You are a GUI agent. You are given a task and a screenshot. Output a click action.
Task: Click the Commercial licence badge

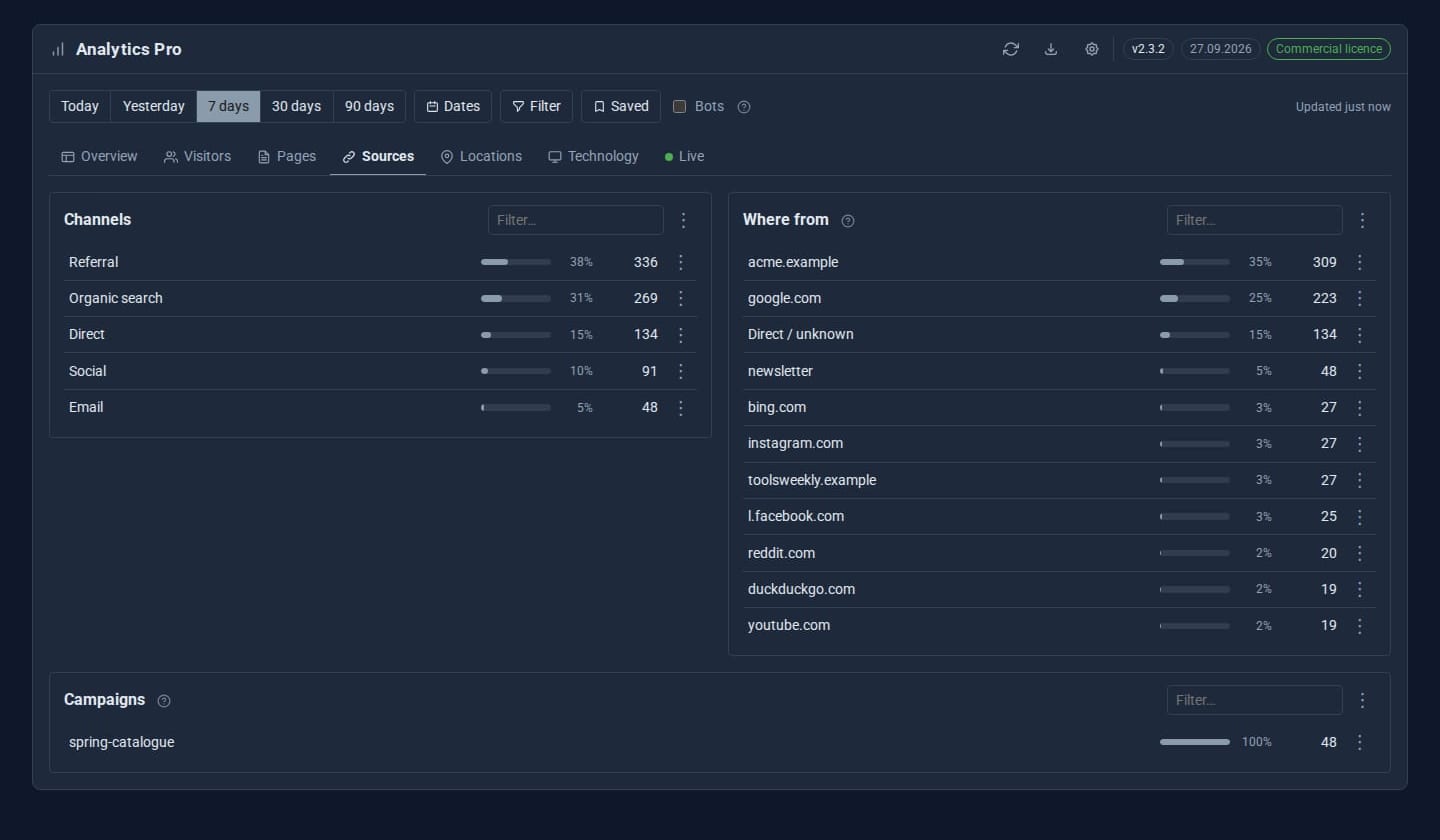click(x=1329, y=49)
